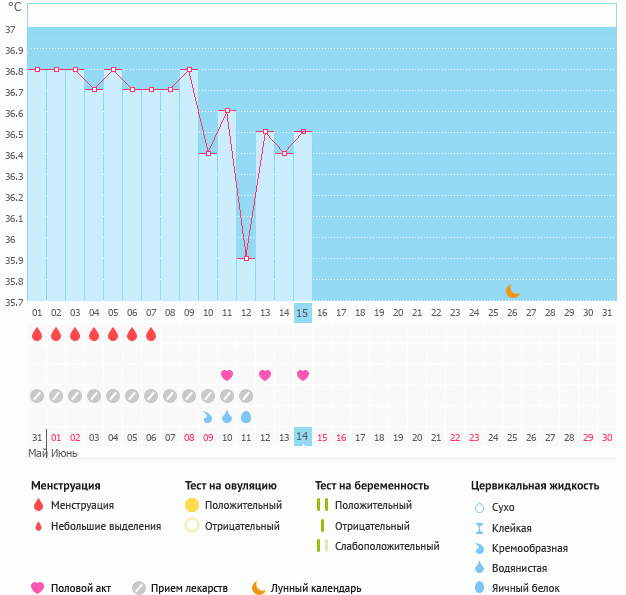This screenshot has width=626, height=595.
Task: Click the 35.9 temperature point on day 12
Action: coord(246,258)
